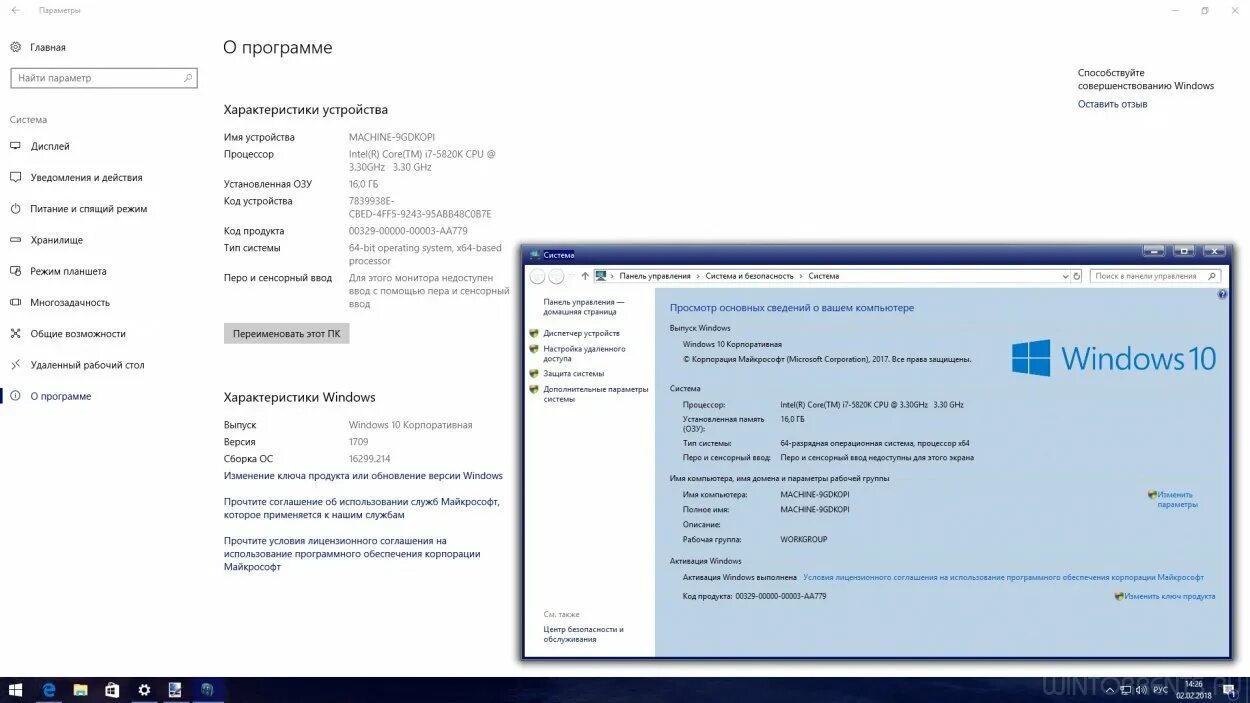Open license terms link beside Активация Windows выполнена

click(x=1003, y=577)
